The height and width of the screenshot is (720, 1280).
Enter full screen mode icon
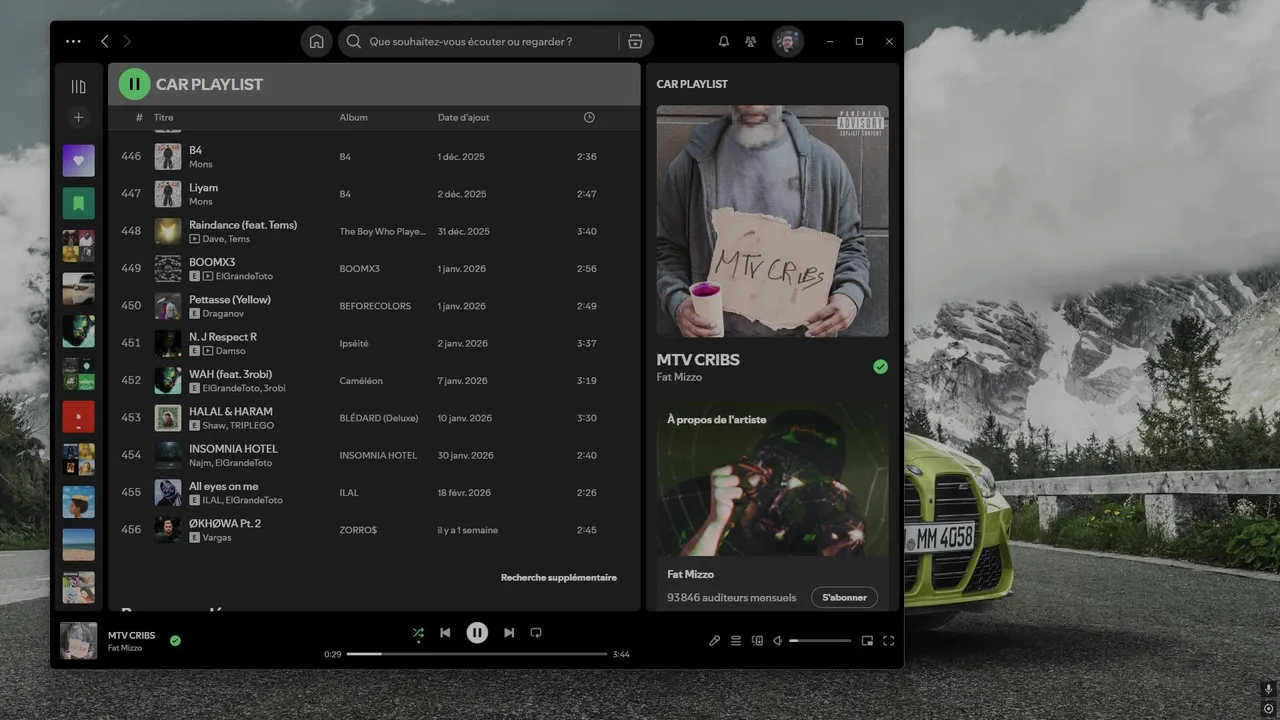[888, 641]
